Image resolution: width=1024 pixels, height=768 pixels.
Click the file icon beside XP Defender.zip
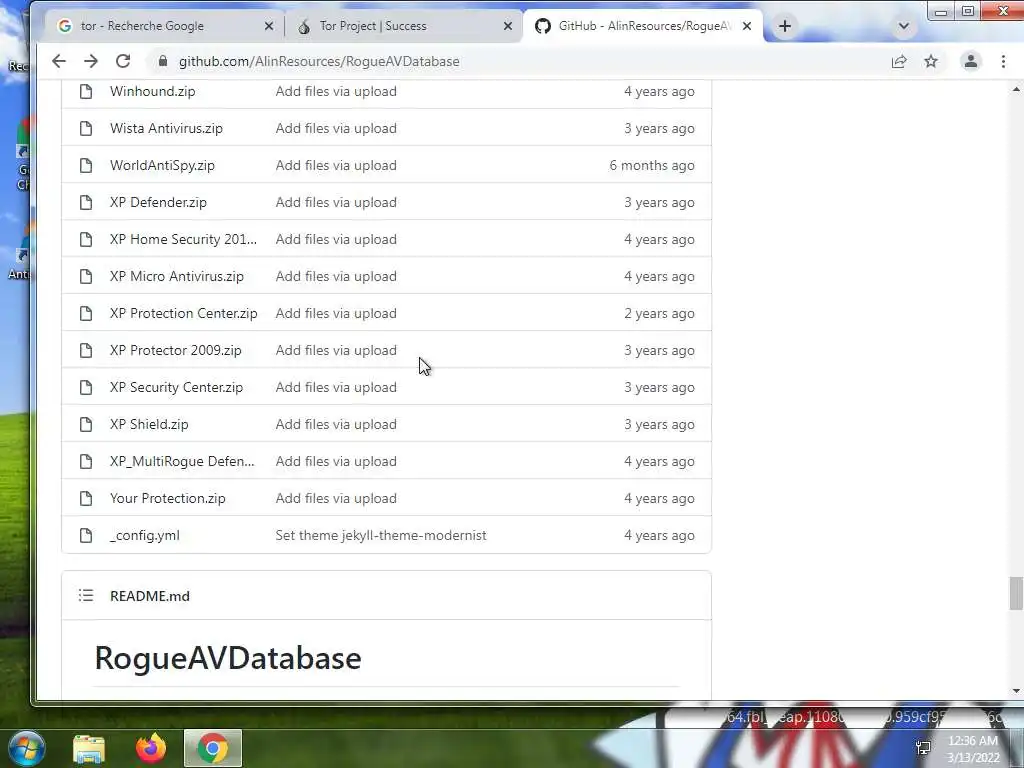[x=86, y=202]
